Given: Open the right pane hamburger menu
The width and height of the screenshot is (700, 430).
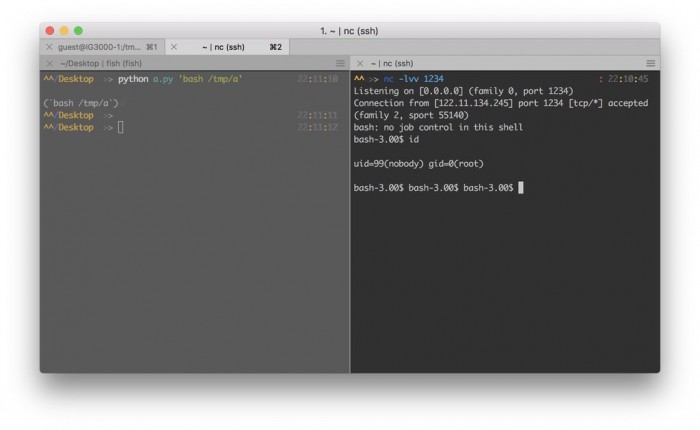Looking at the screenshot, I should click(x=650, y=63).
